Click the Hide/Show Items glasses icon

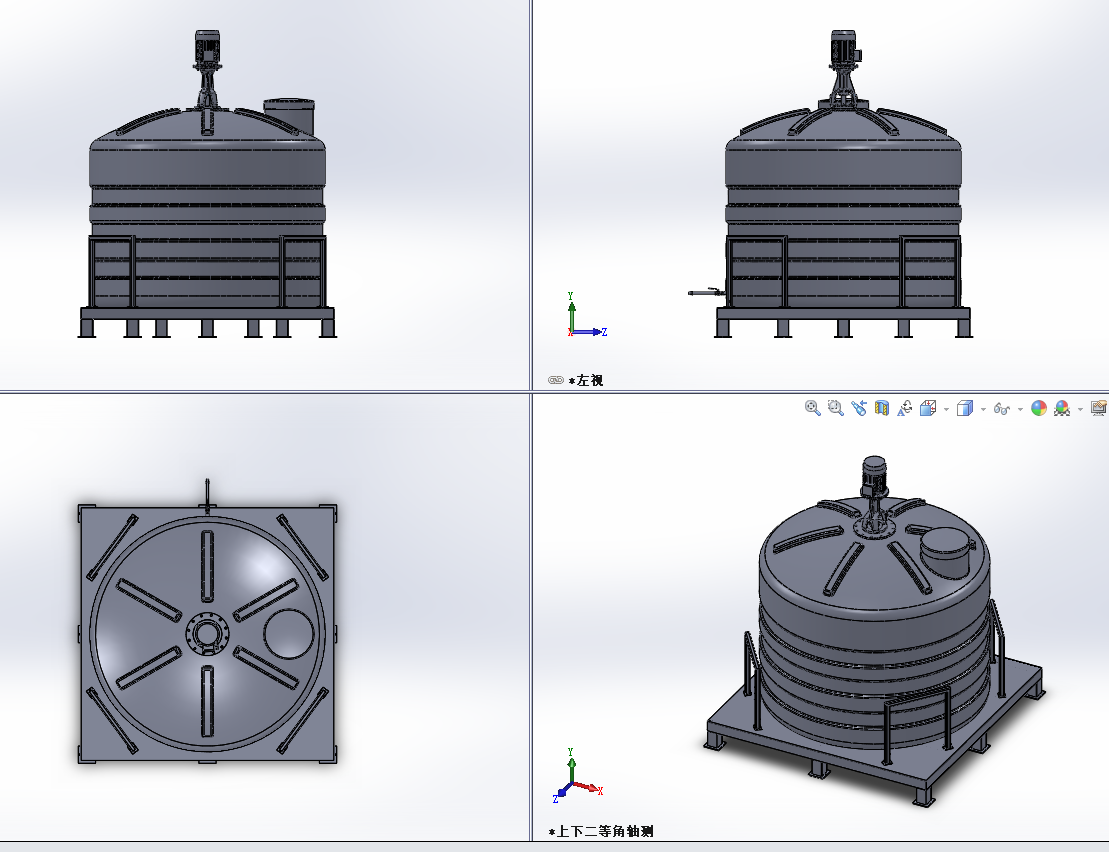(1002, 408)
